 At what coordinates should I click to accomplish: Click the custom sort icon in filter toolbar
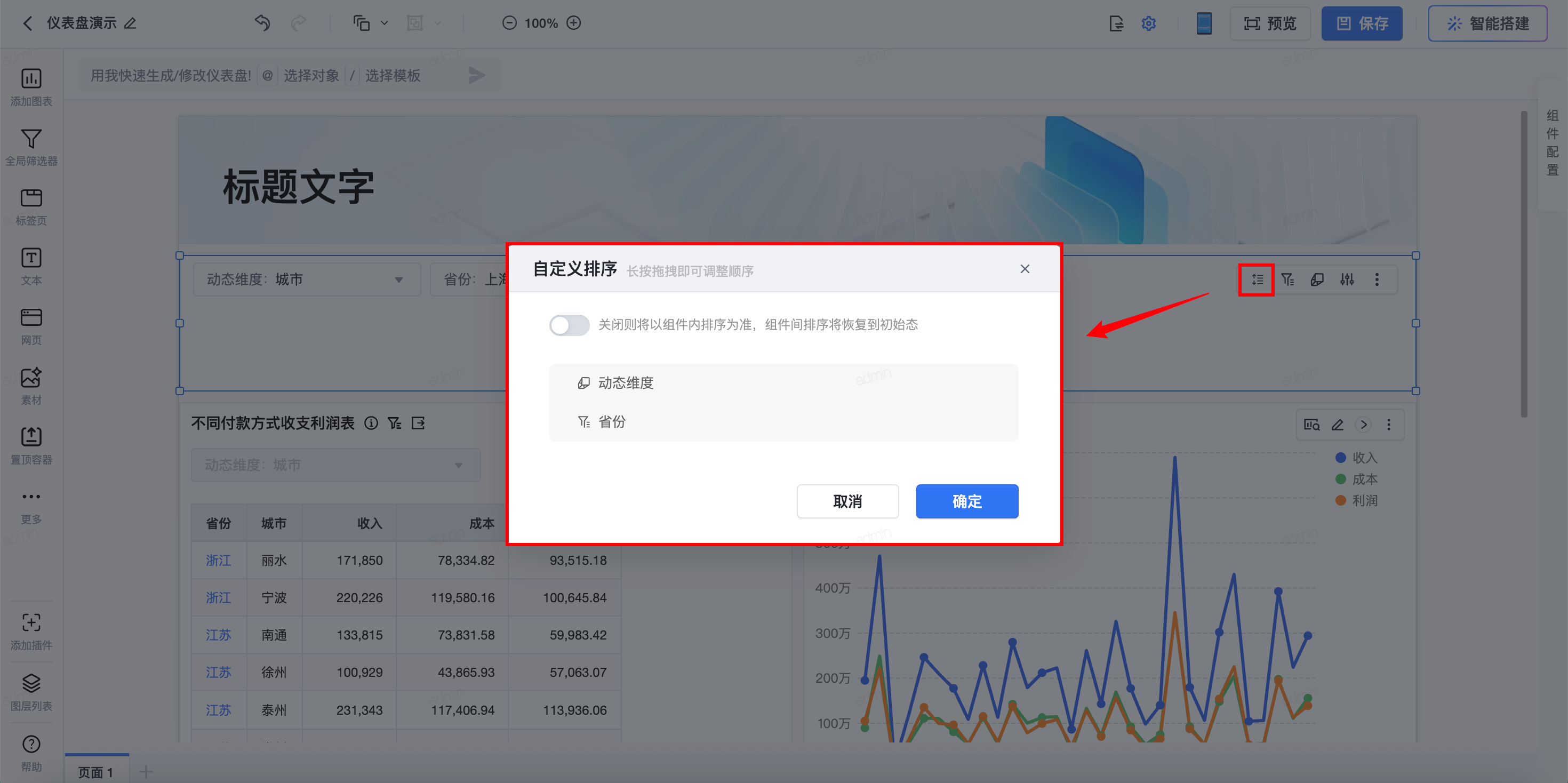(x=1257, y=279)
